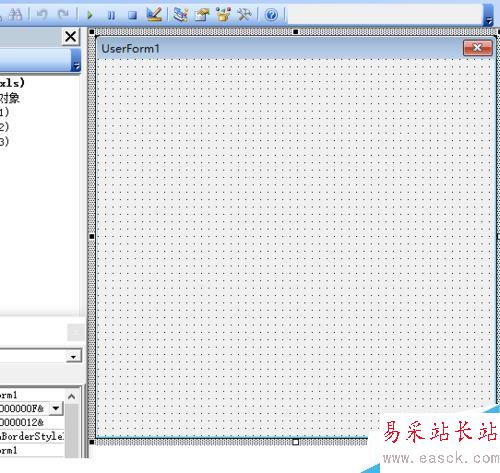Open the Object Browser icon
This screenshot has height=473, width=500.
pos(223,15)
